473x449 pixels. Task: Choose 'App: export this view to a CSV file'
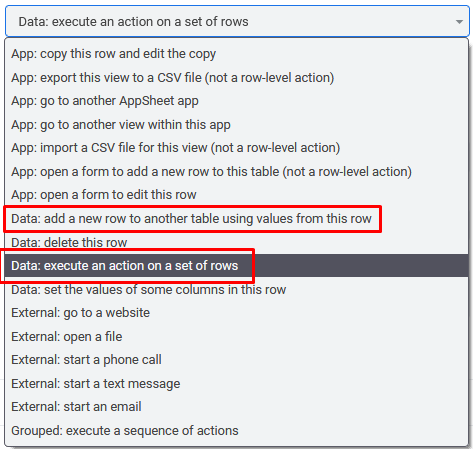pyautogui.click(x=236, y=77)
